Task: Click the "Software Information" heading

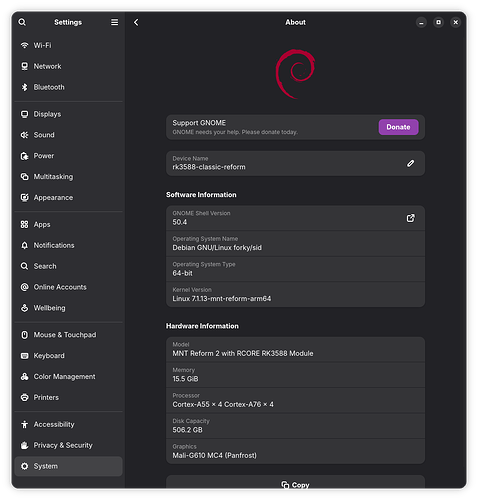Action: coord(201,195)
